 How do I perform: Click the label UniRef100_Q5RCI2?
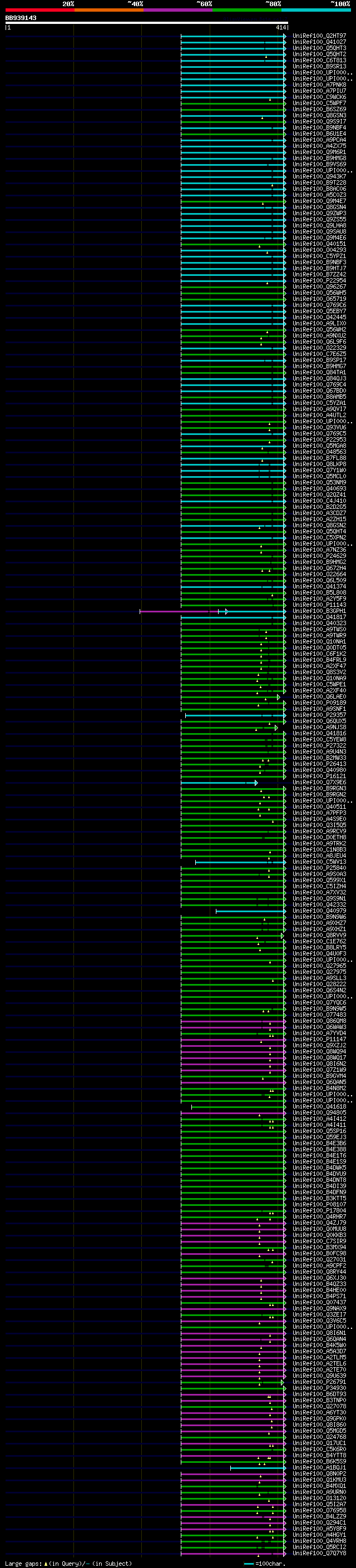319,1547
